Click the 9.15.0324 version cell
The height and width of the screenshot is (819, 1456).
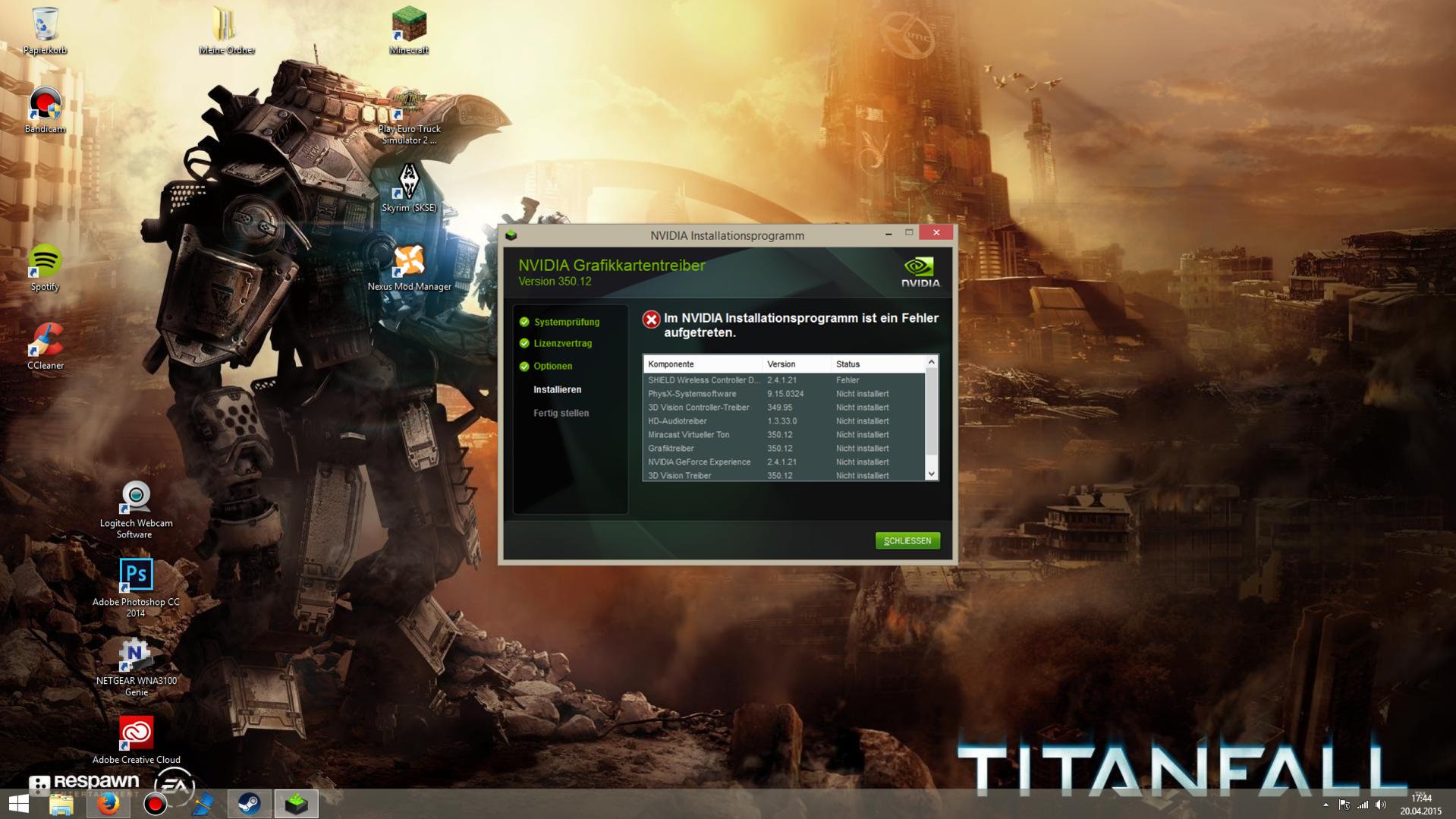tap(785, 394)
